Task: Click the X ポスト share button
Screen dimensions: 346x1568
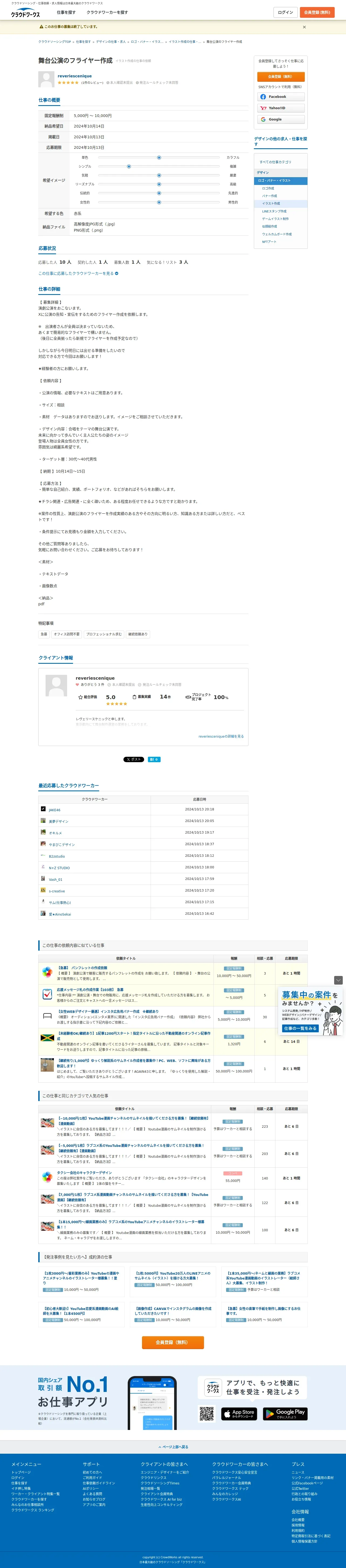Action: 134,760
